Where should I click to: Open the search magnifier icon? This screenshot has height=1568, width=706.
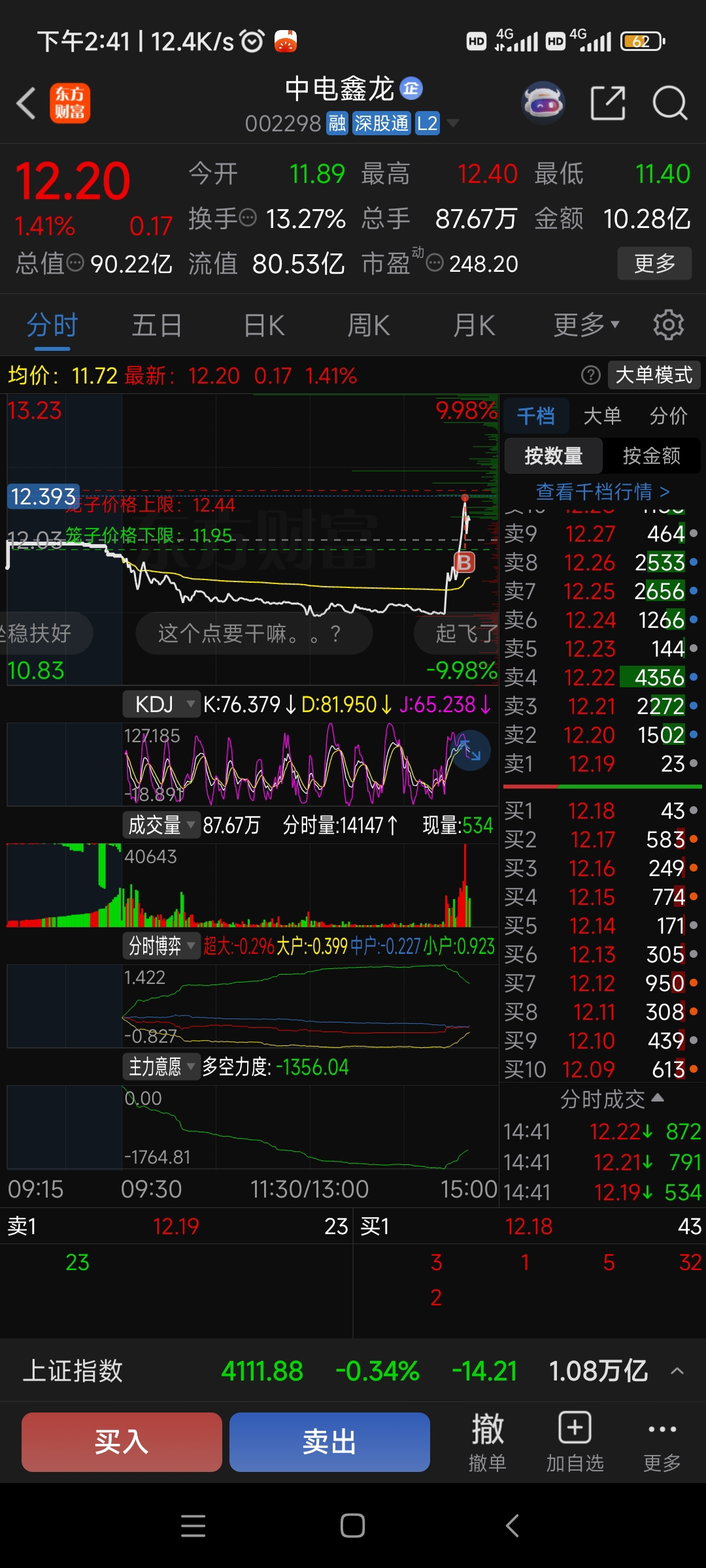point(670,103)
